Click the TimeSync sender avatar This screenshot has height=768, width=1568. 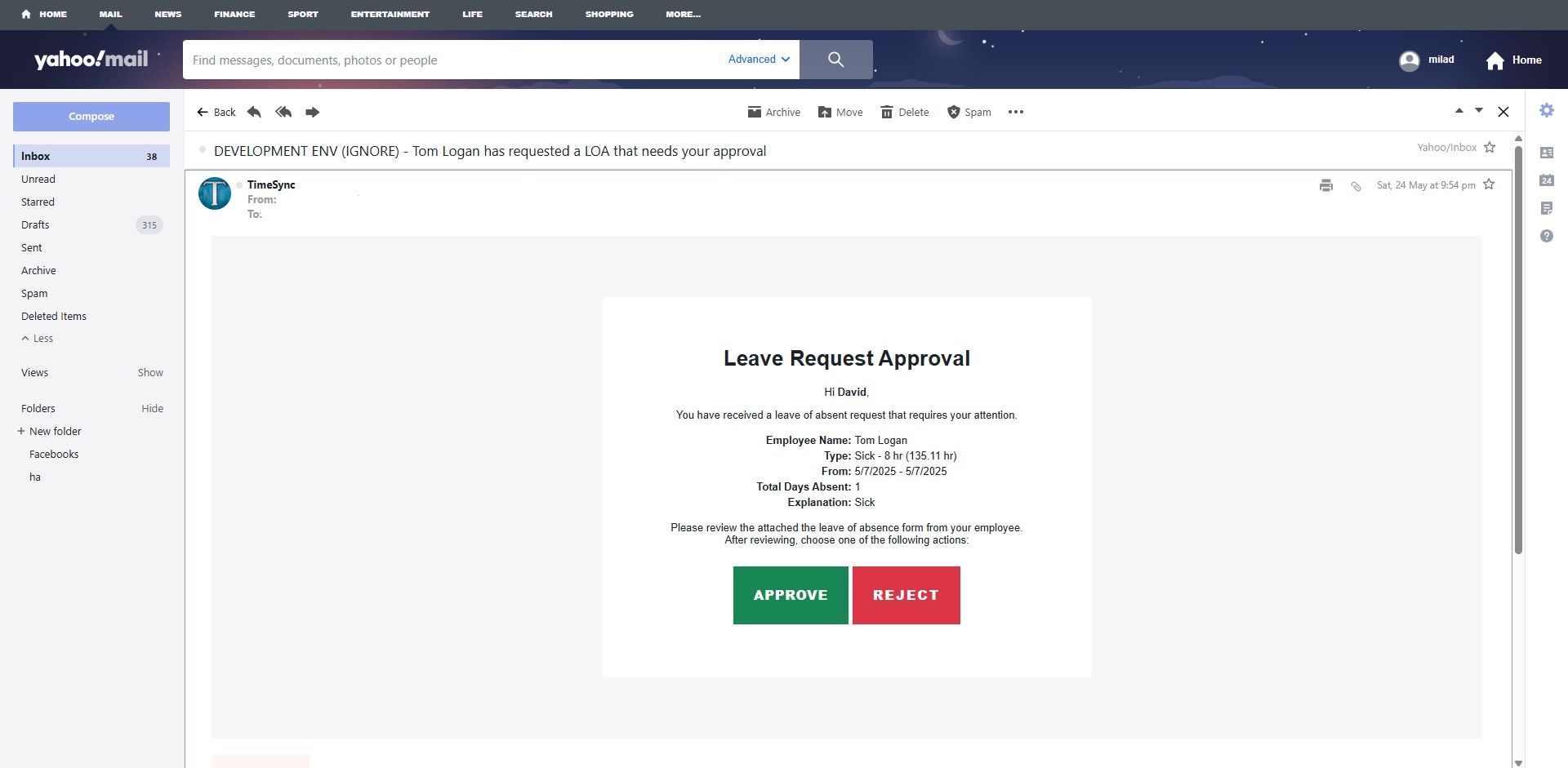pos(215,193)
